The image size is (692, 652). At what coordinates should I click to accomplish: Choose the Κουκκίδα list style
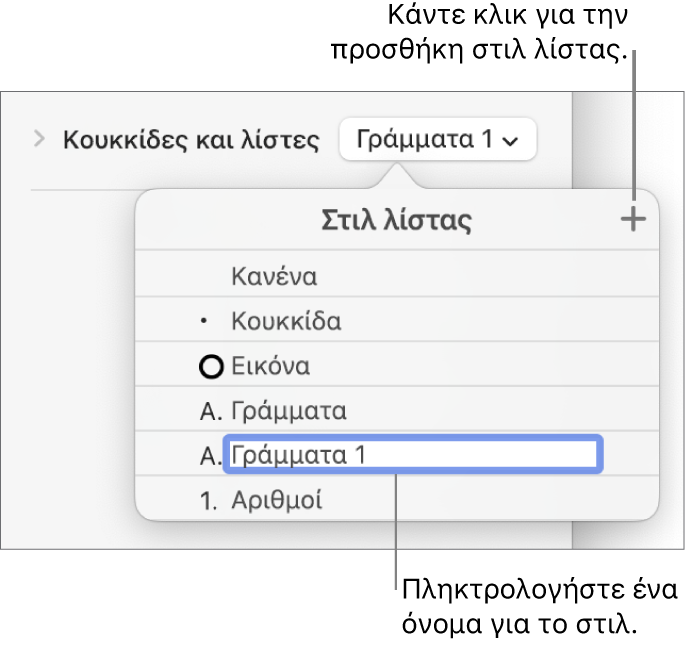pyautogui.click(x=396, y=320)
